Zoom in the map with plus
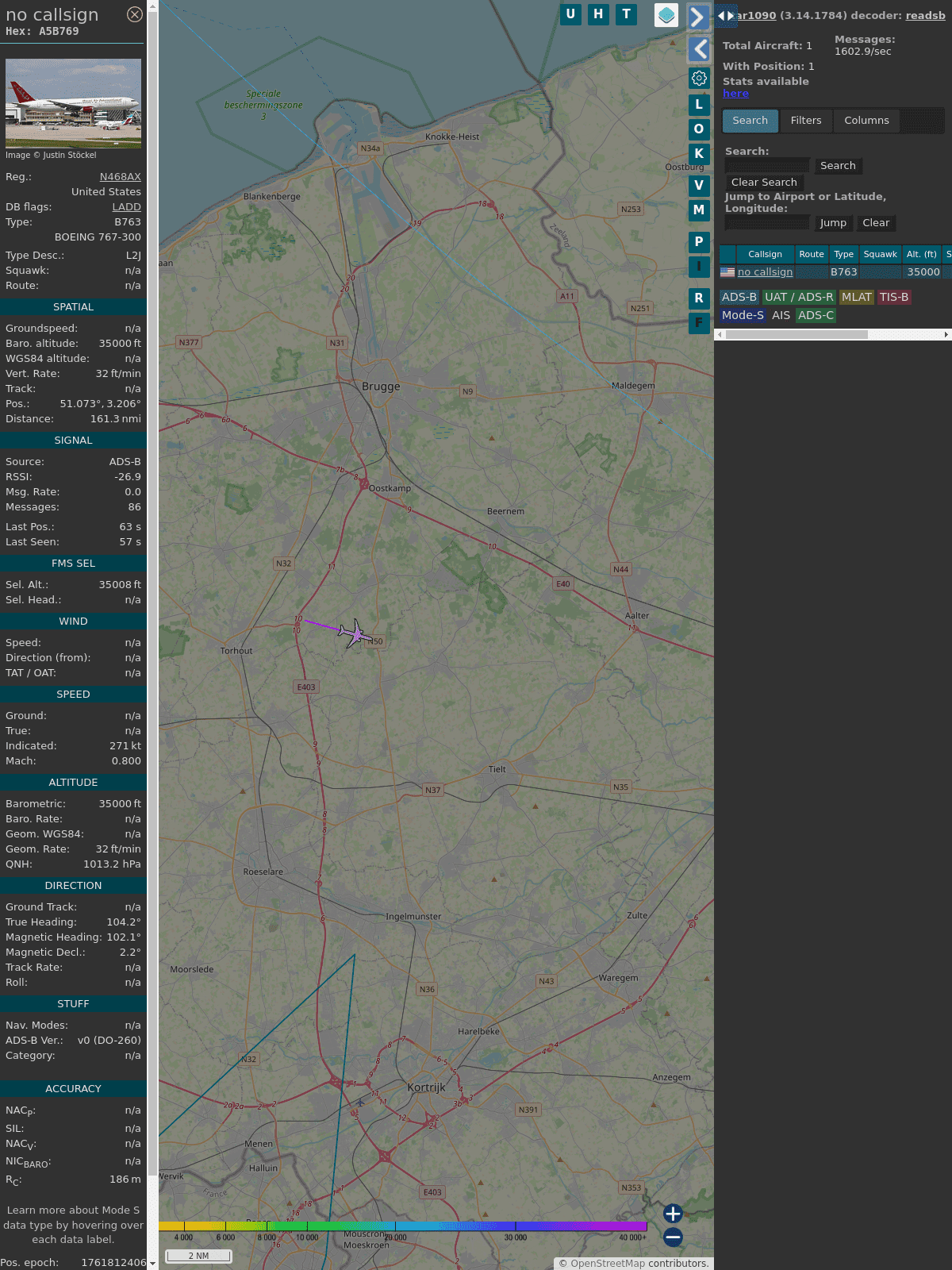This screenshot has height=1270, width=952. click(673, 1214)
